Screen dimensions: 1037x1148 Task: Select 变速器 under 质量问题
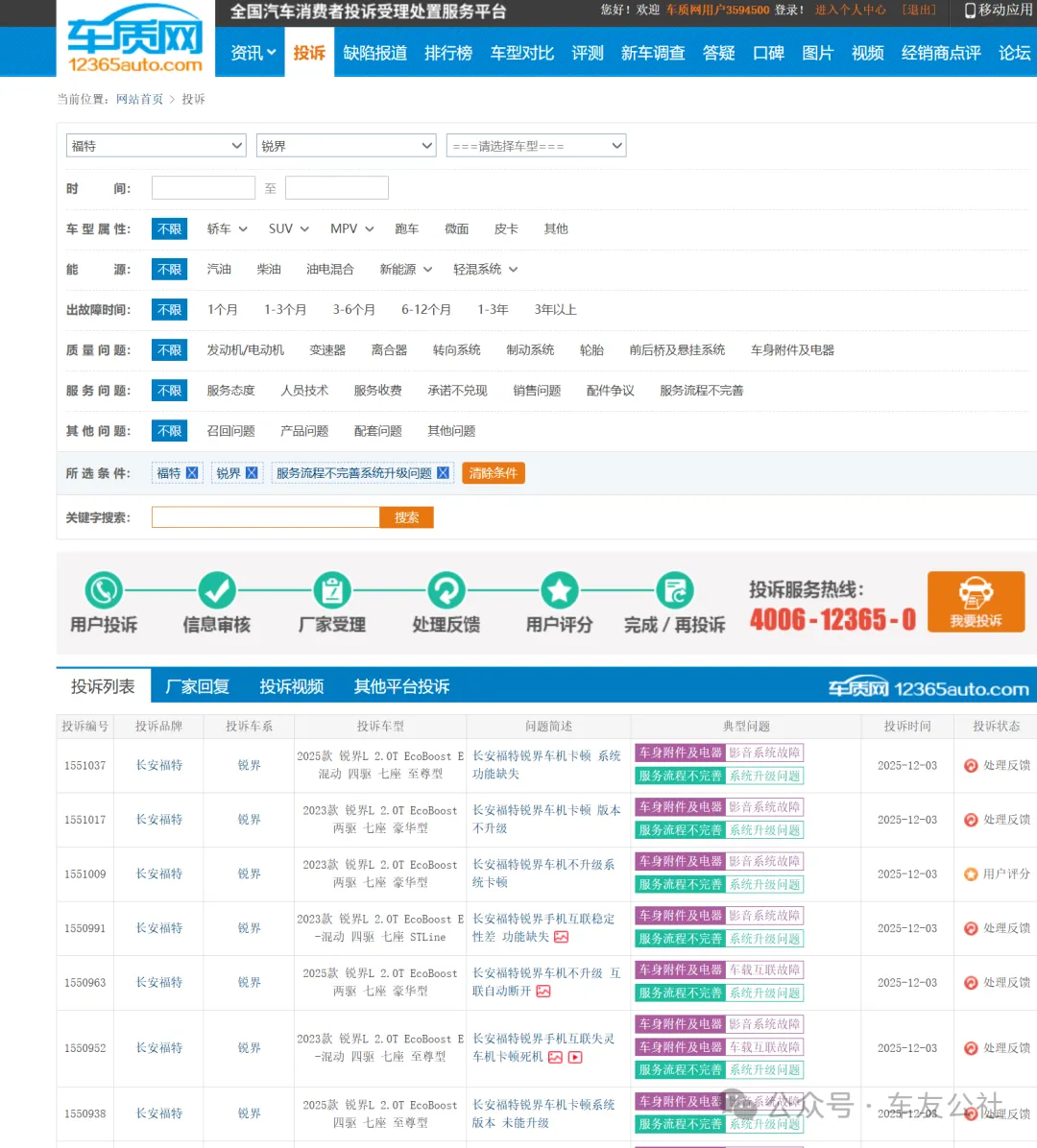pyautogui.click(x=327, y=350)
